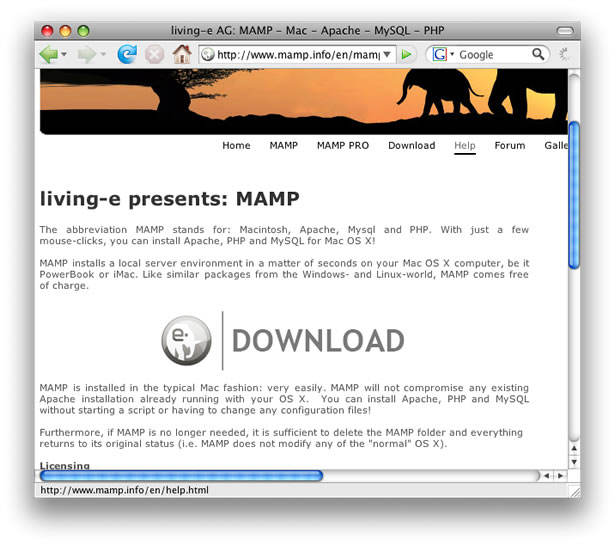Click the Forward arrow button
615x545 pixels.
(x=87, y=54)
